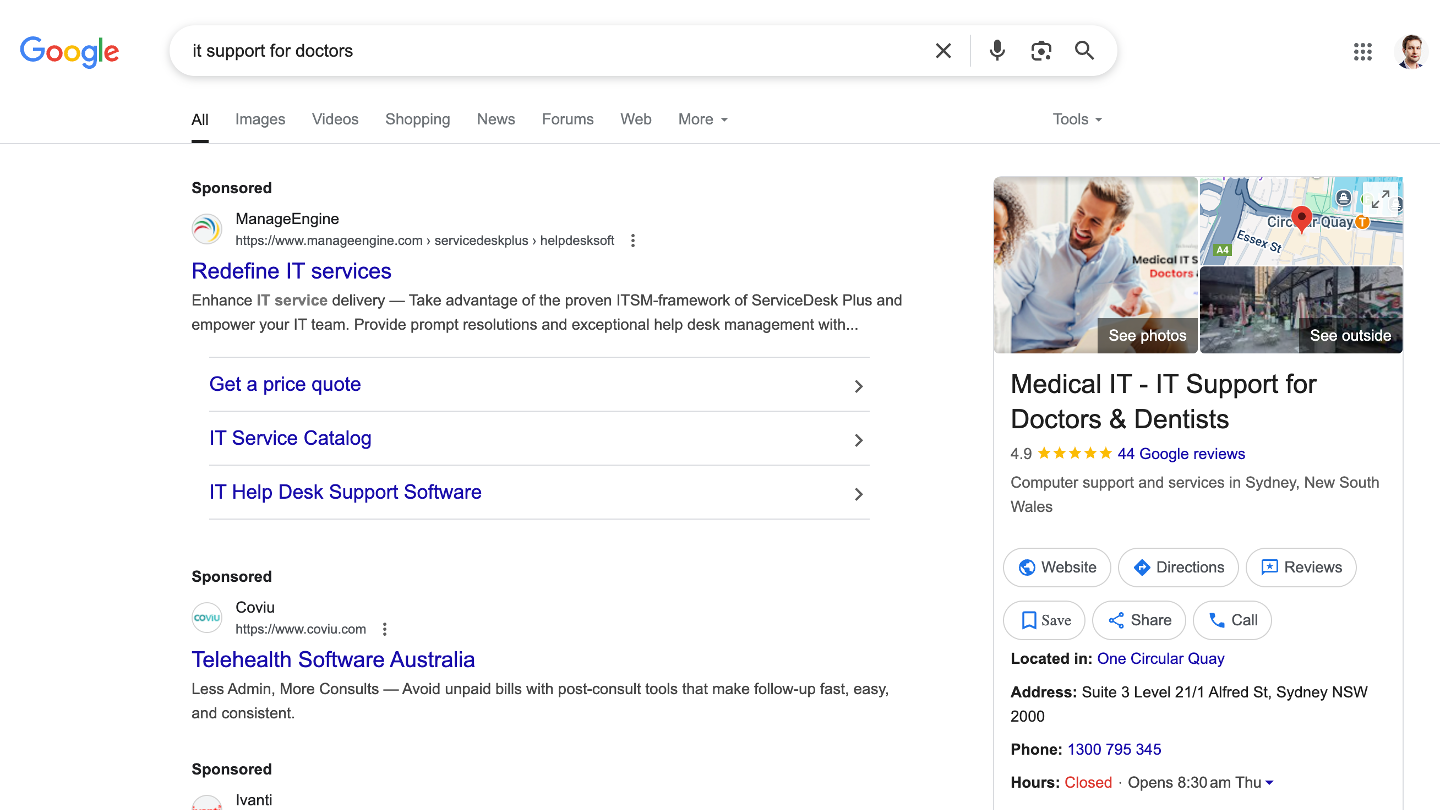The width and height of the screenshot is (1440, 810).
Task: Click the first rating star beside 4.9
Action: pyautogui.click(x=1044, y=454)
